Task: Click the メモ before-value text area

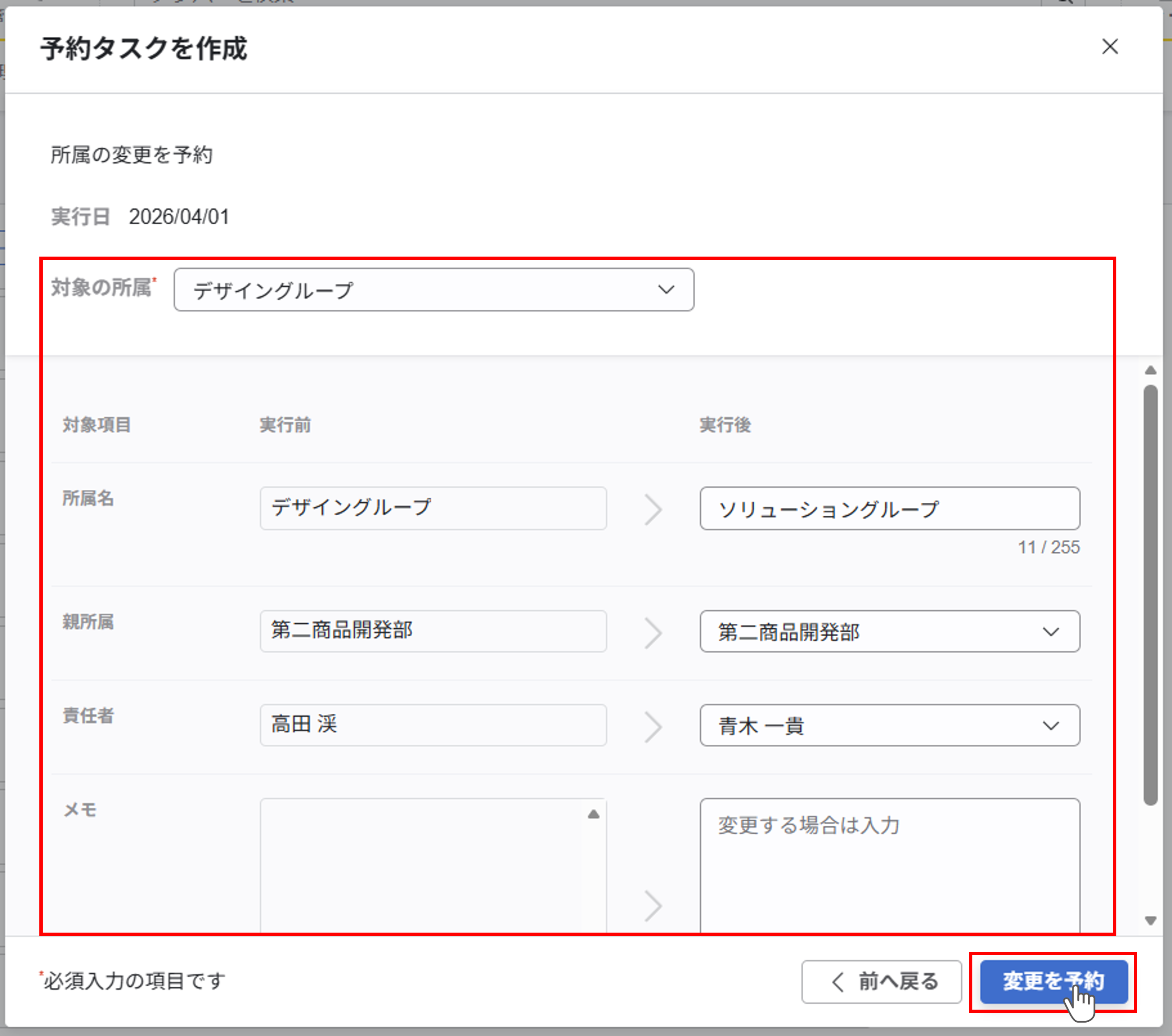Action: (422, 866)
